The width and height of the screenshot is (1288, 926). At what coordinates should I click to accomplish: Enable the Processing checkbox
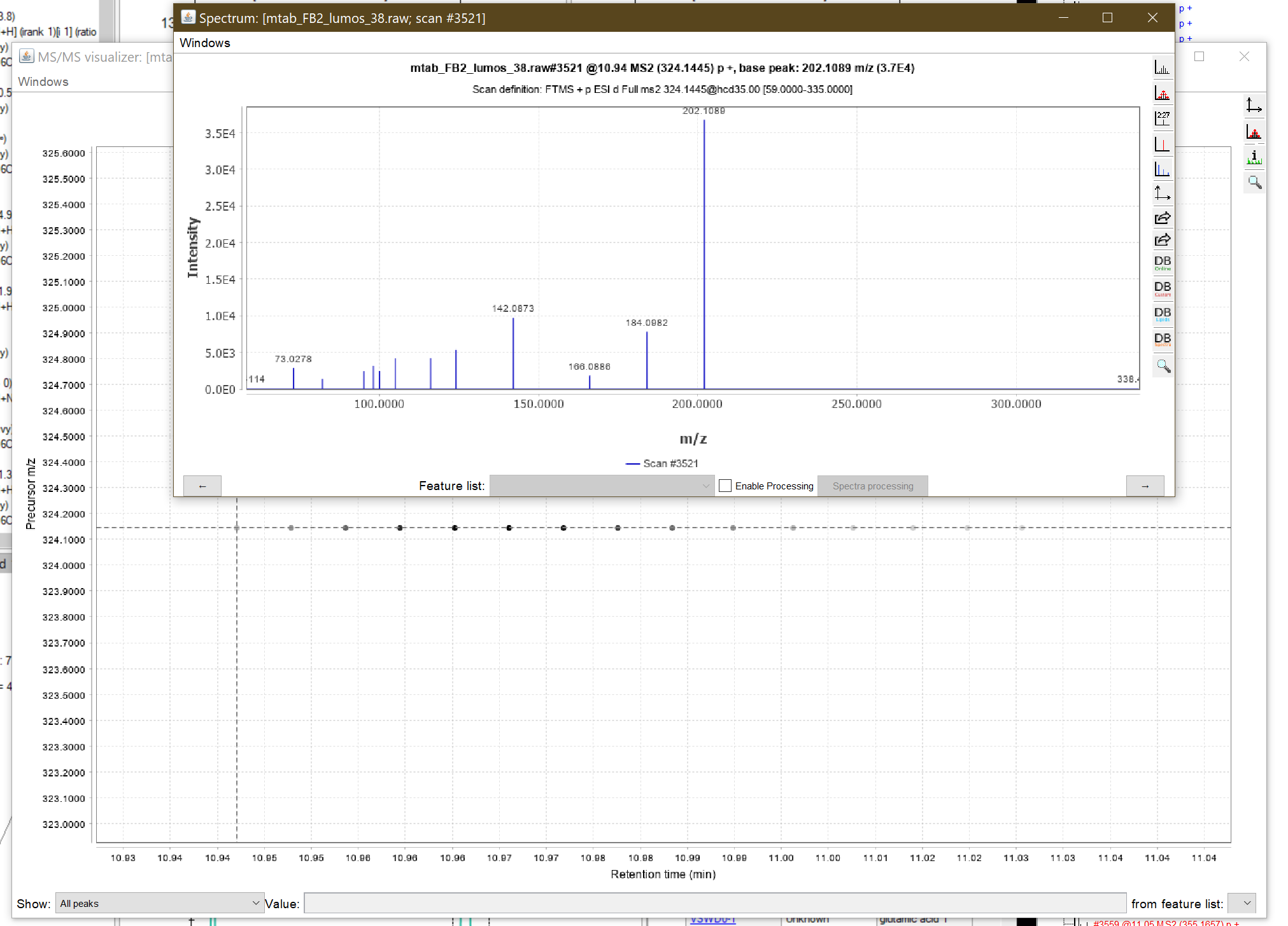(725, 486)
